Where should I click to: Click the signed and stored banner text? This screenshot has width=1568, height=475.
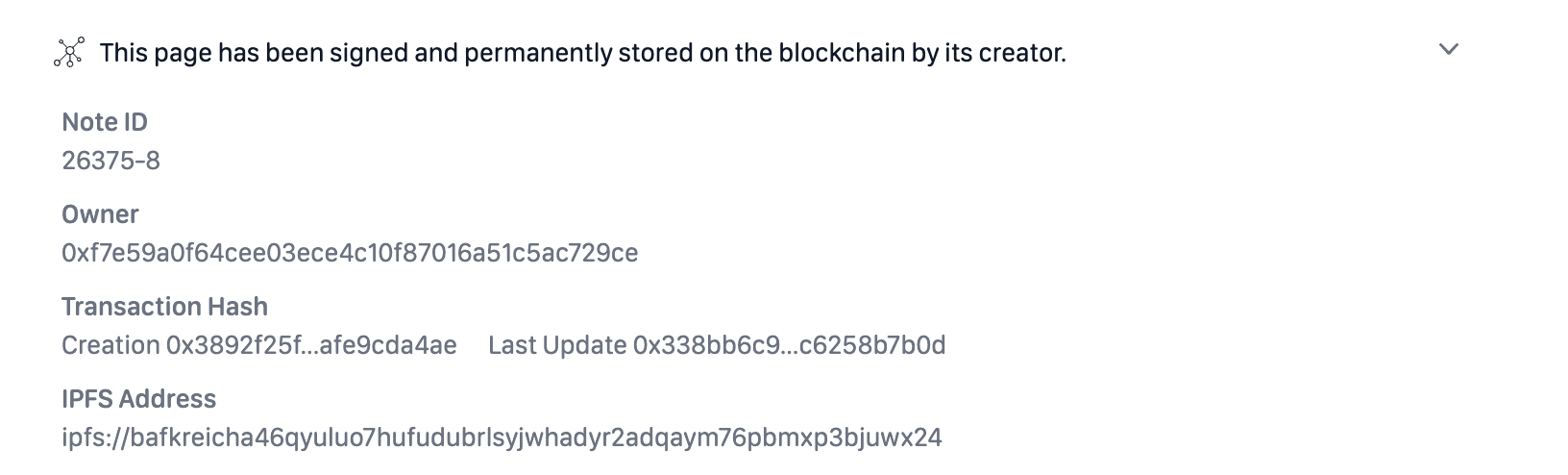pyautogui.click(x=583, y=53)
